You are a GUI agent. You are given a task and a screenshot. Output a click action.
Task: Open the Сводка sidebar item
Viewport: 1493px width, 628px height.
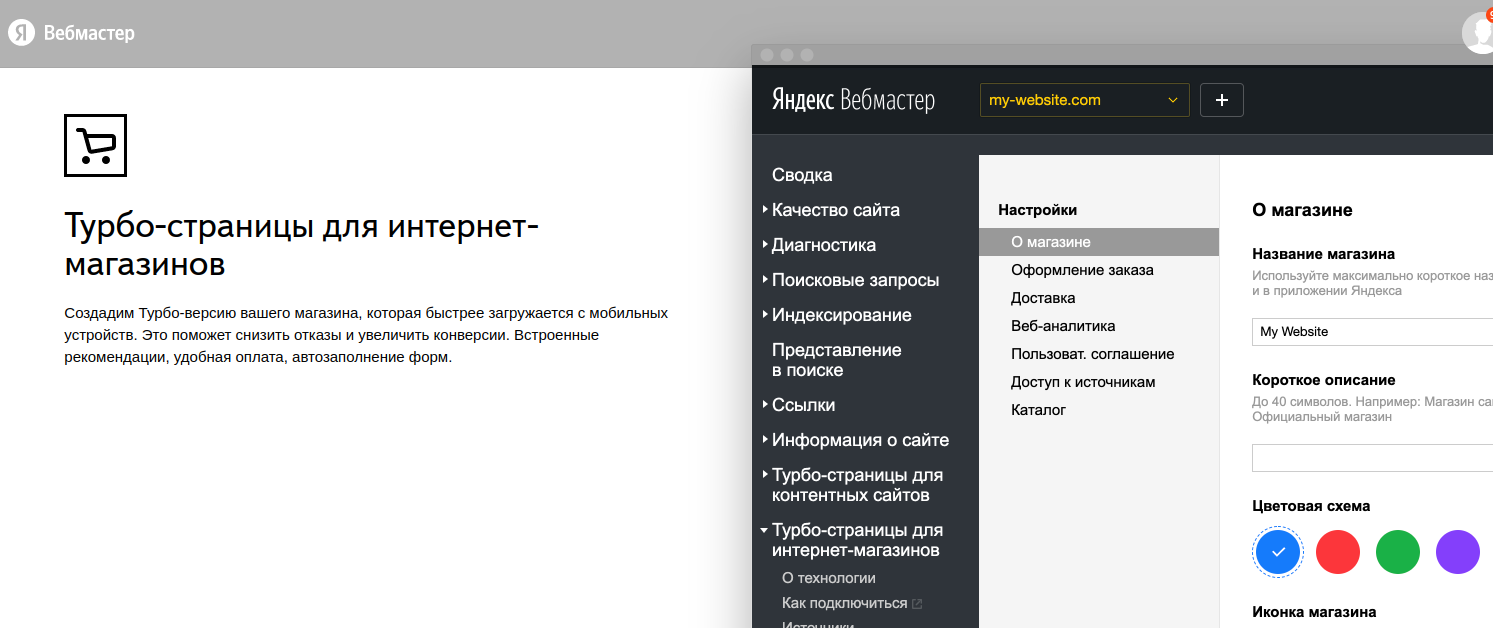(x=802, y=175)
